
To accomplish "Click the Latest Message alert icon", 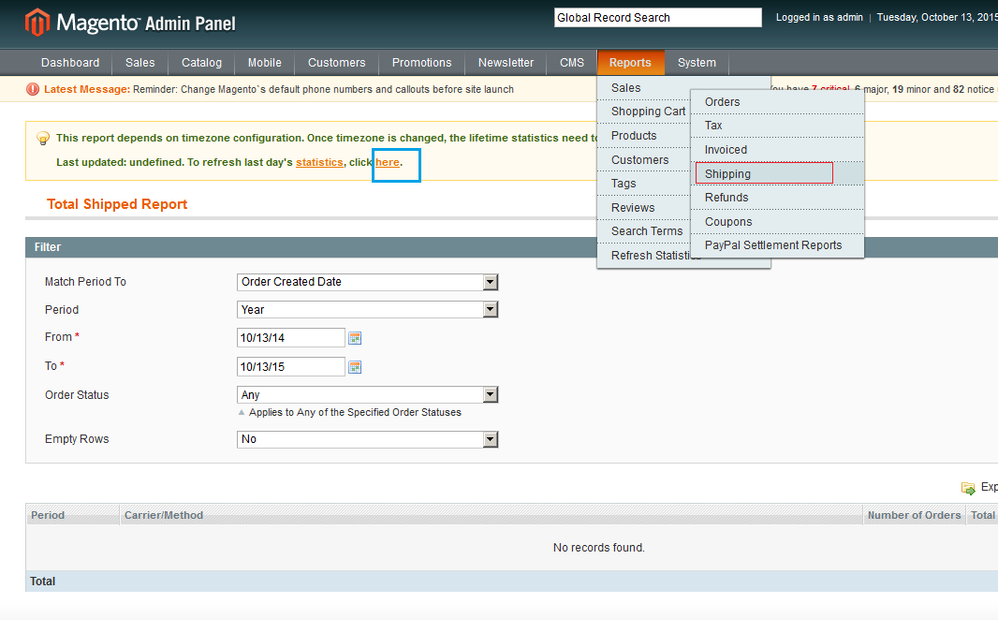I will coord(32,89).
